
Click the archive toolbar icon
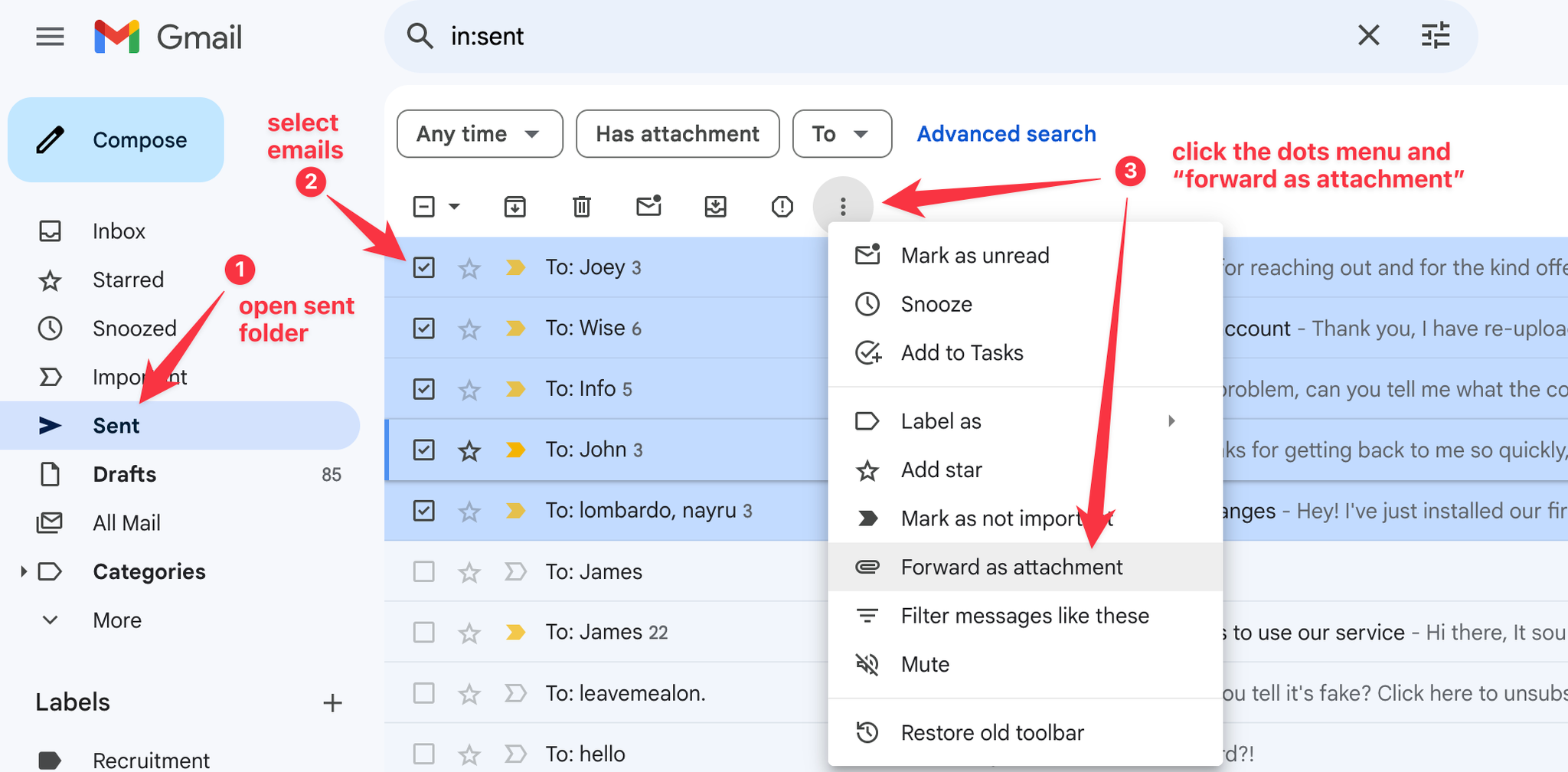pos(514,207)
